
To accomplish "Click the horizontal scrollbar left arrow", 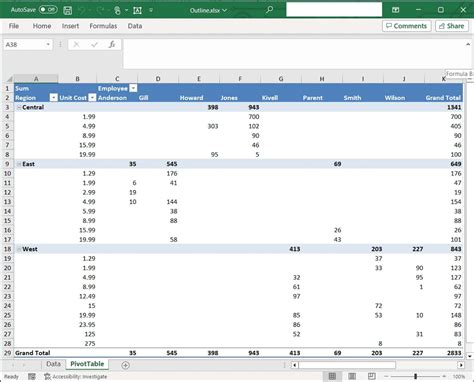I will (295, 365).
